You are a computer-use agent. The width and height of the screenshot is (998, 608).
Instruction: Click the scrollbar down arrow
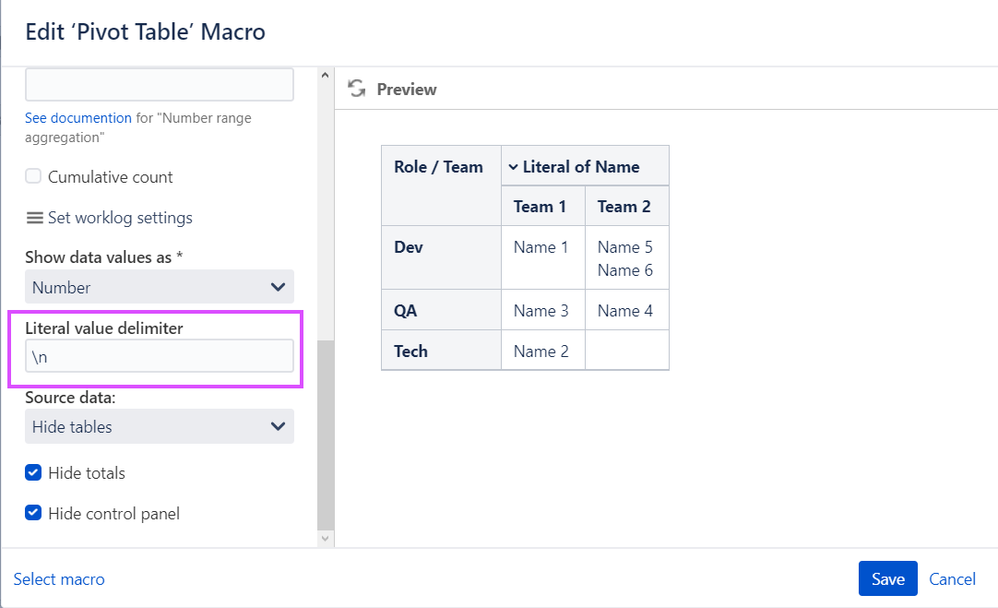tap(324, 538)
